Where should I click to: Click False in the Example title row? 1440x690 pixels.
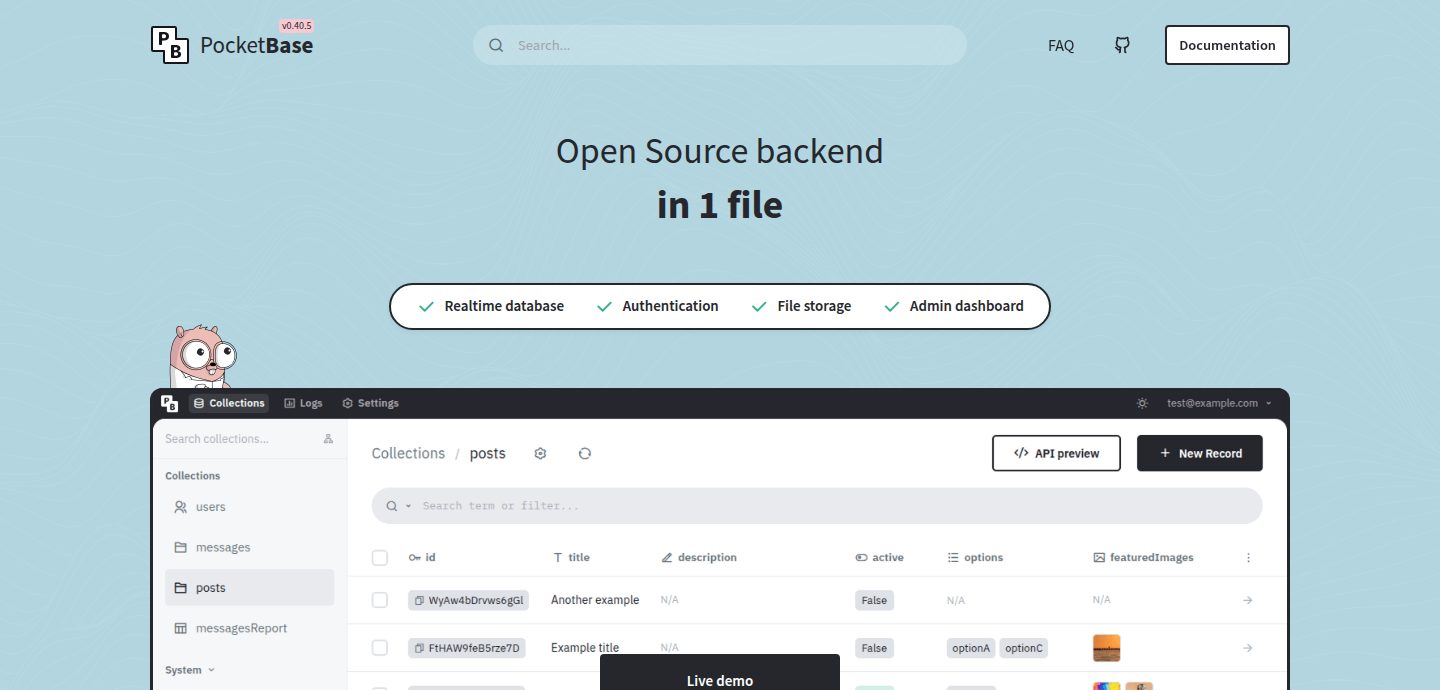coord(874,648)
